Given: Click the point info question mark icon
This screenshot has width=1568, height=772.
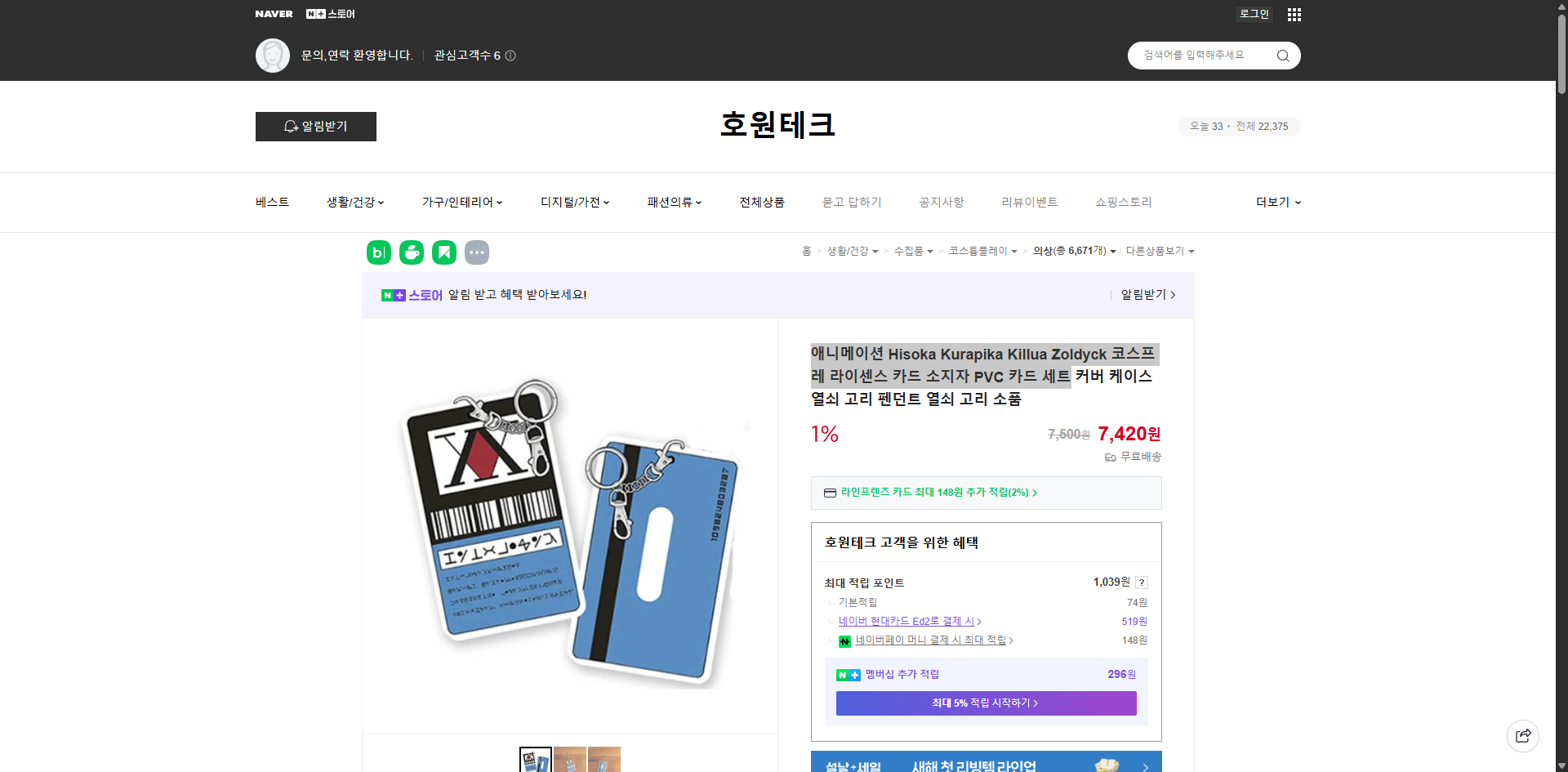Looking at the screenshot, I should click(x=1142, y=582).
